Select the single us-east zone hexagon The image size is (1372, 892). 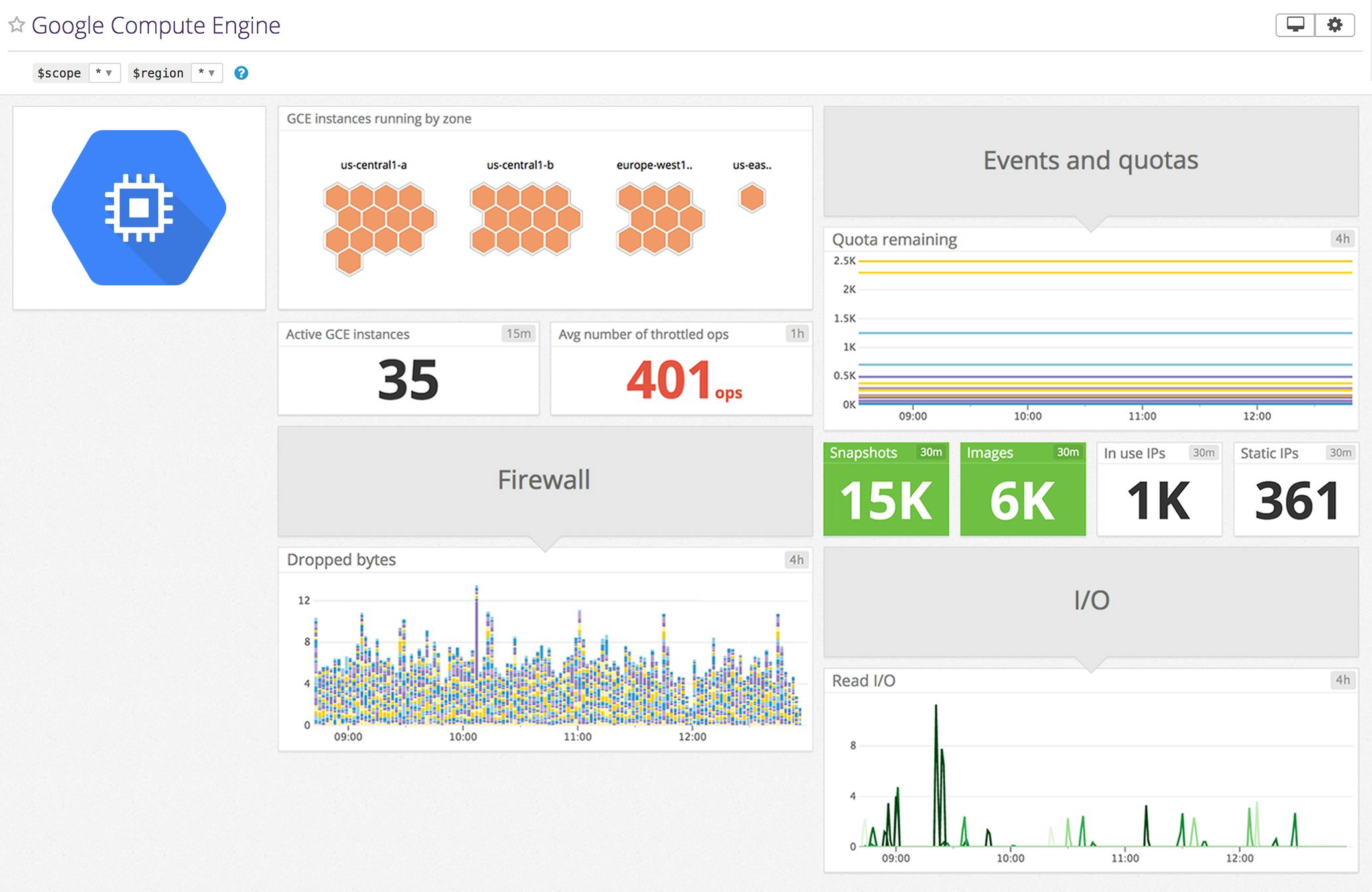752,198
